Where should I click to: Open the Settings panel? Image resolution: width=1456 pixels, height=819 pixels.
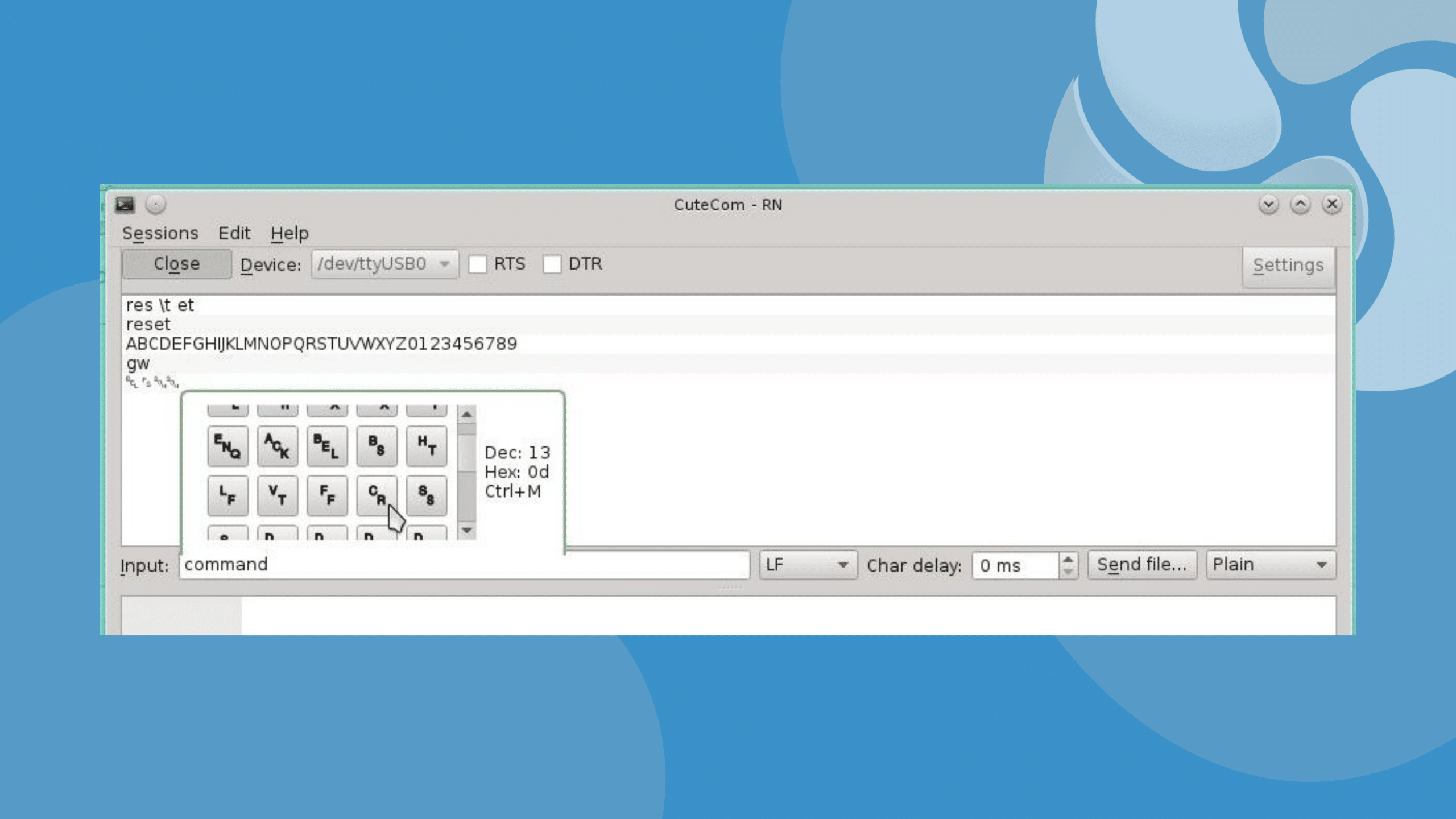(x=1288, y=265)
